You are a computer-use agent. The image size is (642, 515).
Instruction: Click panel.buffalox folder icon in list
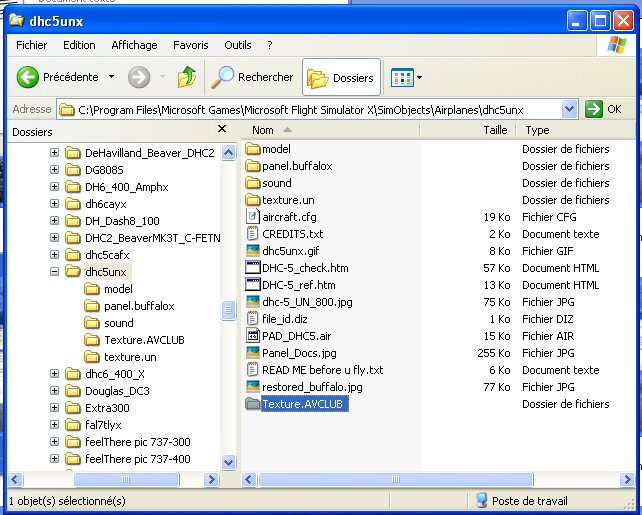point(253,166)
